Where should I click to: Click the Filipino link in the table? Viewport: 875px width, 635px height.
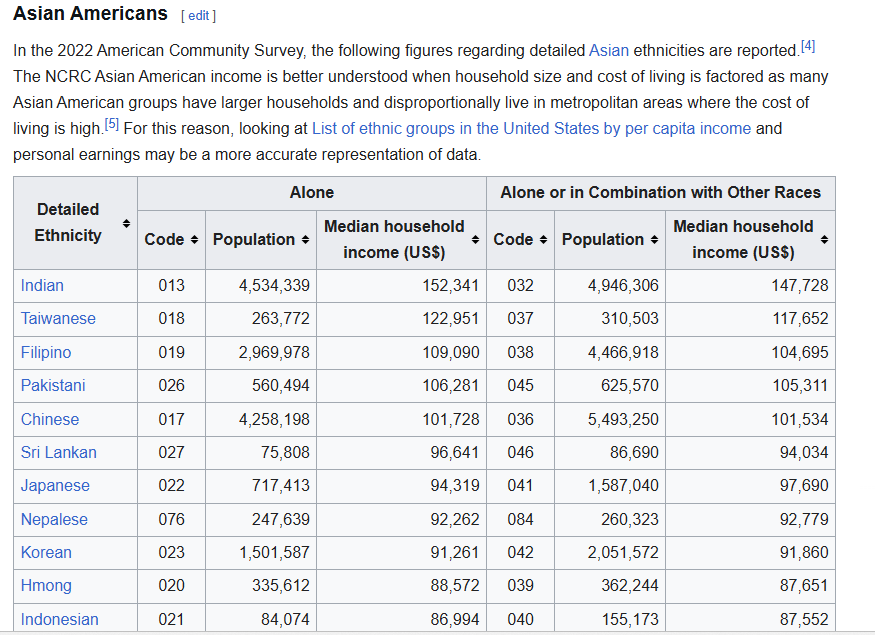(46, 353)
